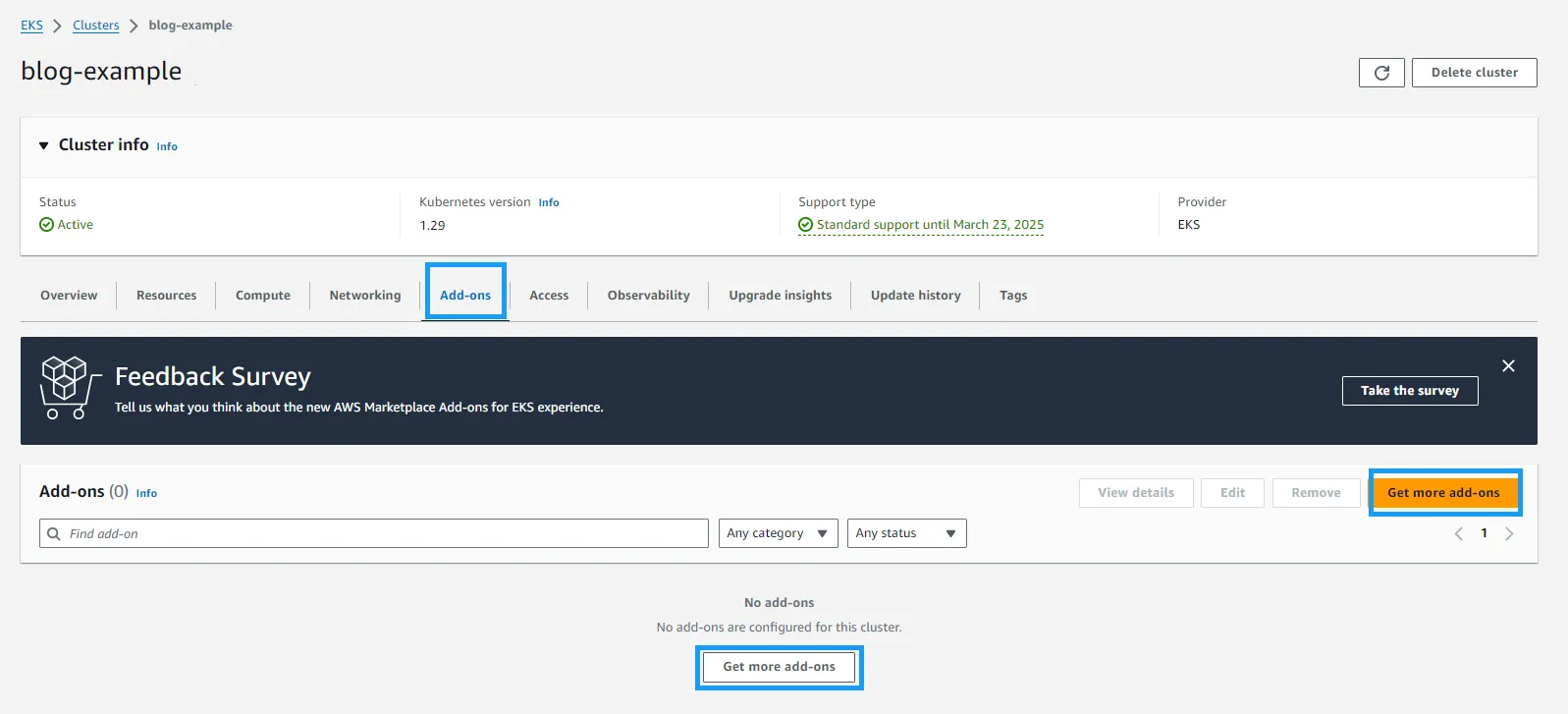The height and width of the screenshot is (714, 1568).
Task: Click Take the survey button
Action: [1410, 391]
